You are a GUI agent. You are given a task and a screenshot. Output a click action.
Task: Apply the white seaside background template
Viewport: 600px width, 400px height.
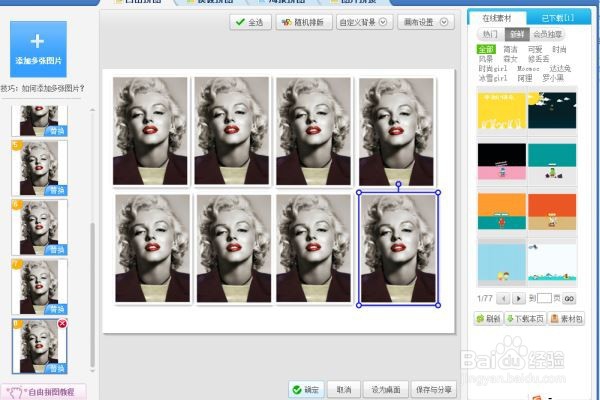552,263
